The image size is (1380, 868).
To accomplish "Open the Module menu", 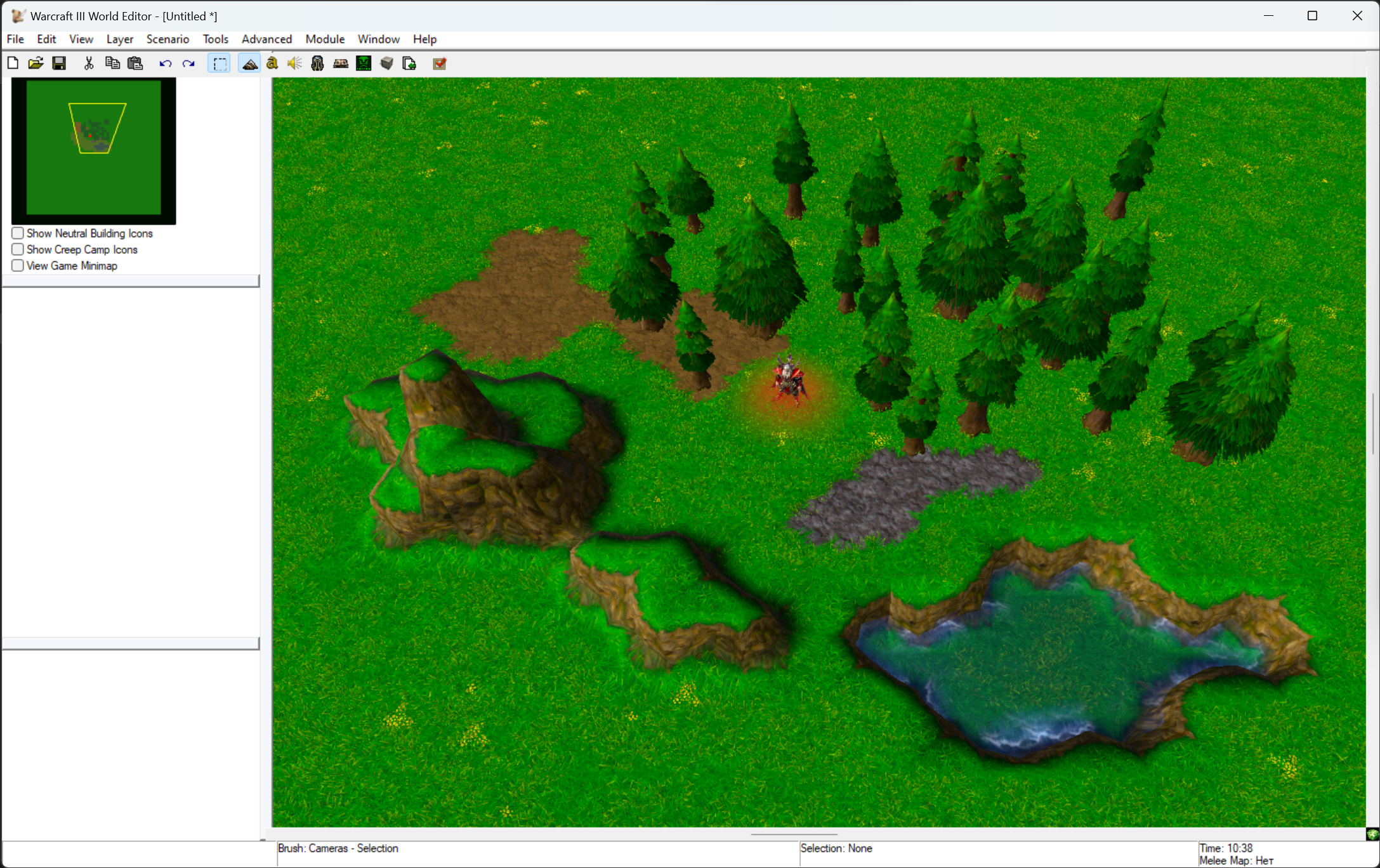I will (x=325, y=39).
